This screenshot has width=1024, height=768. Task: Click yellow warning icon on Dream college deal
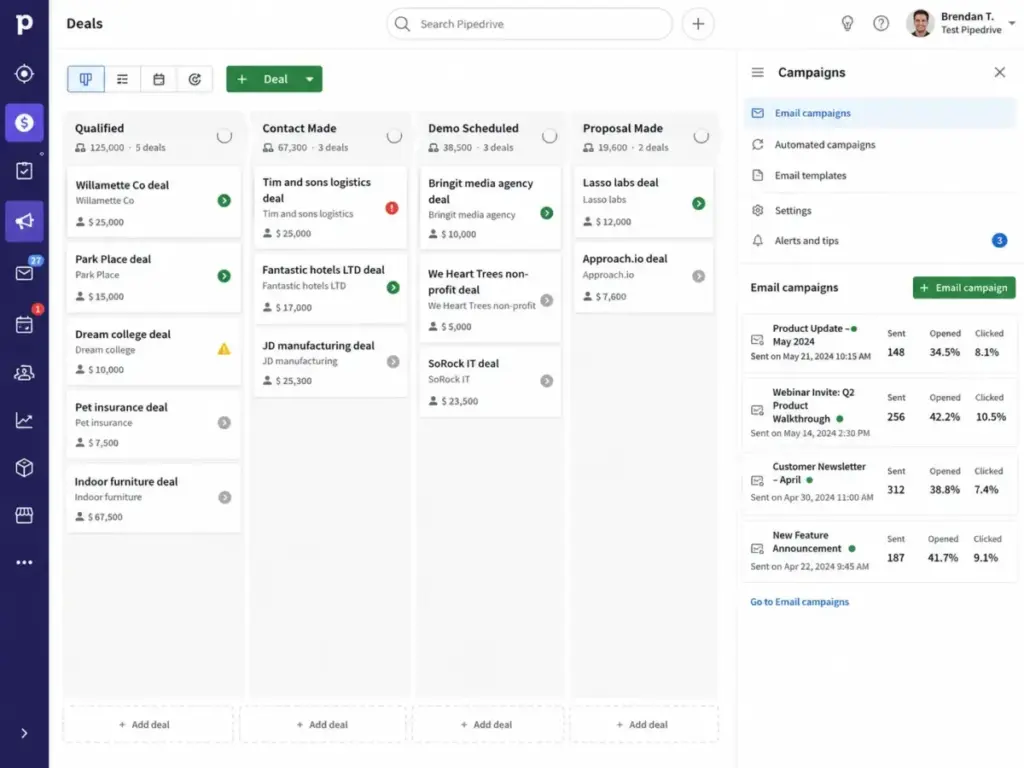point(224,349)
